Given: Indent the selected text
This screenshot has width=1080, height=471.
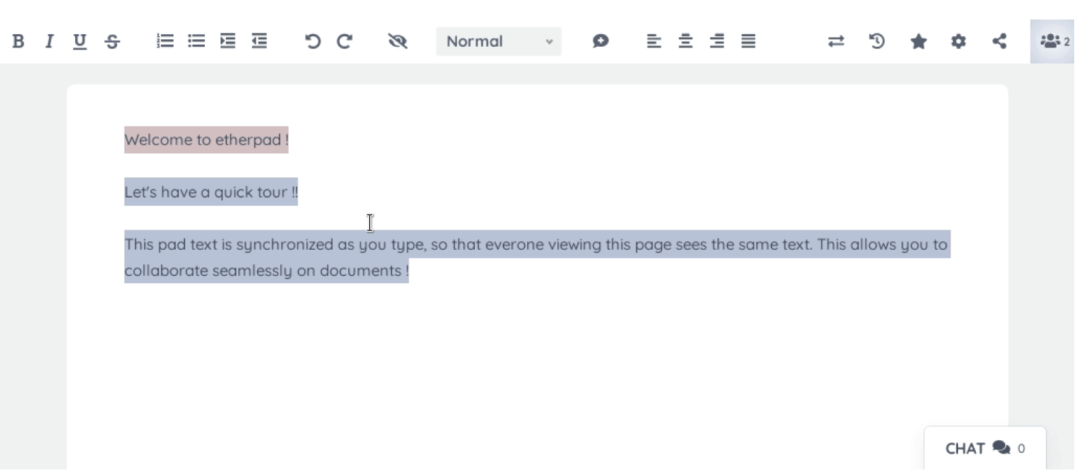Looking at the screenshot, I should (228, 41).
